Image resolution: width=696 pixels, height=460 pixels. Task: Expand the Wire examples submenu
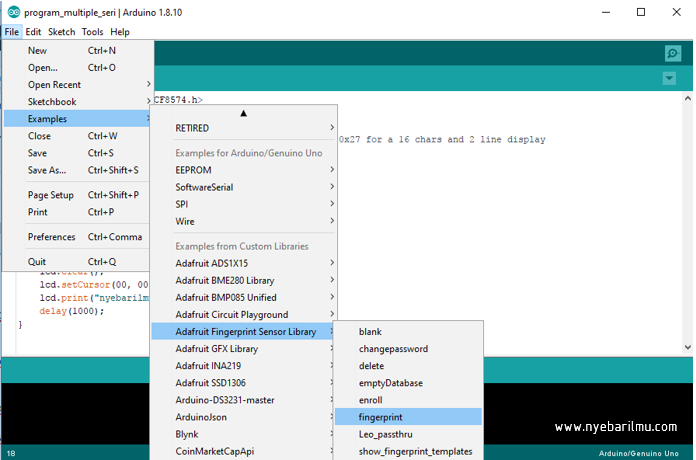tap(243, 222)
